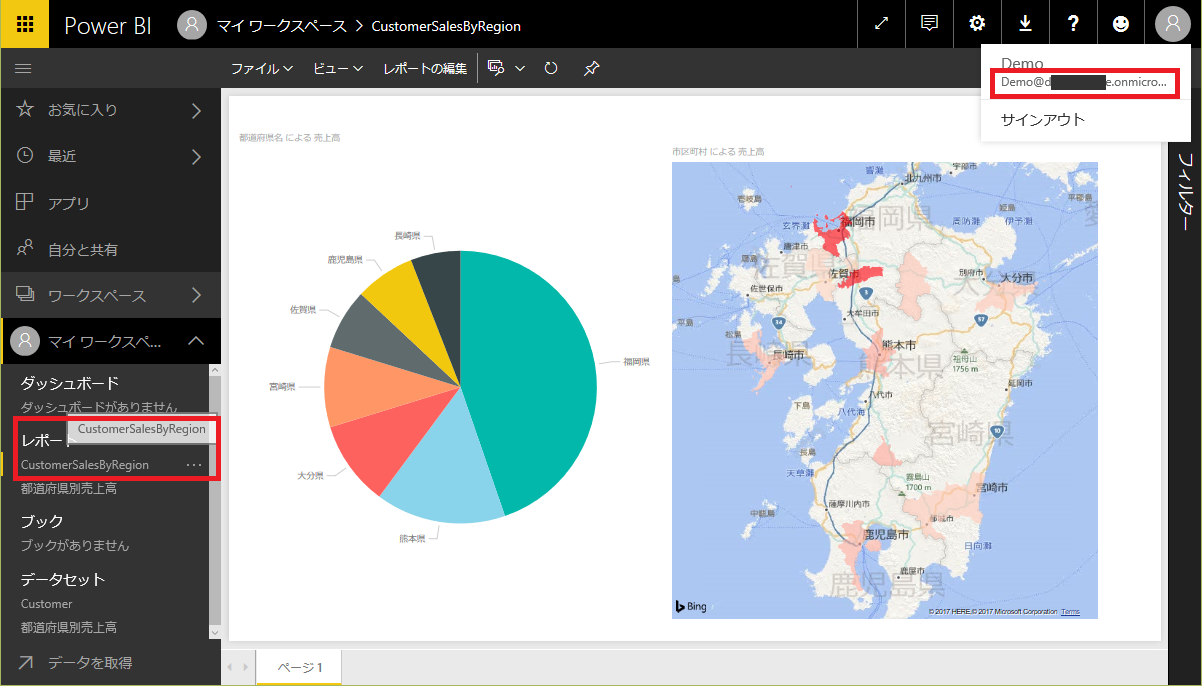
Task: Expand 最近 chevron arrow
Action: point(196,156)
